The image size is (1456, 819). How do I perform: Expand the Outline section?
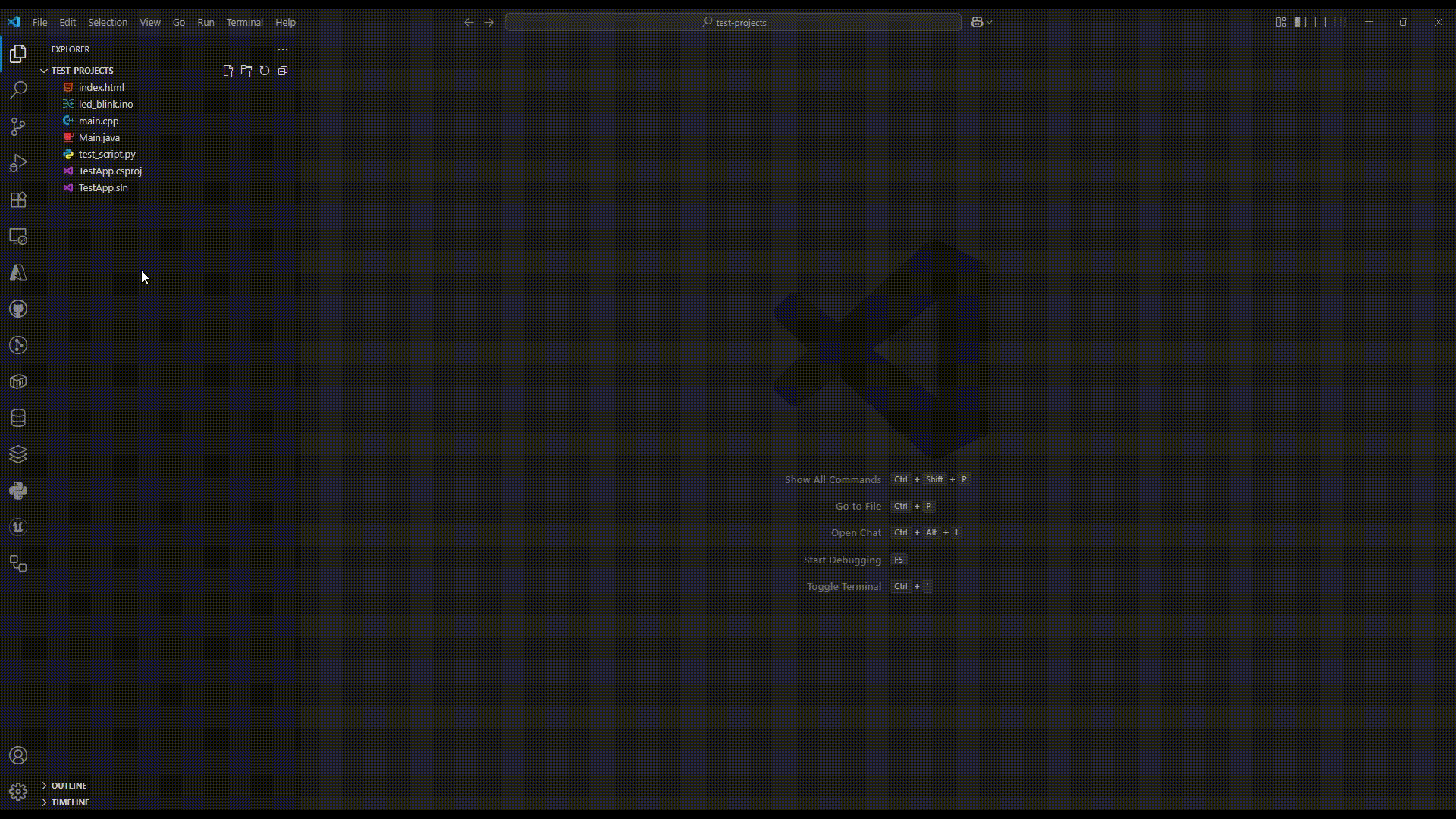(68, 786)
